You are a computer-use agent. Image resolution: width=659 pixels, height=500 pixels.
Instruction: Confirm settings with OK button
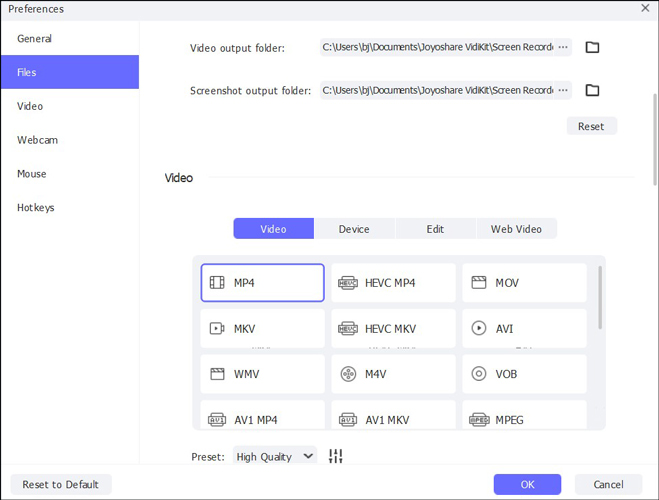pyautogui.click(x=527, y=484)
